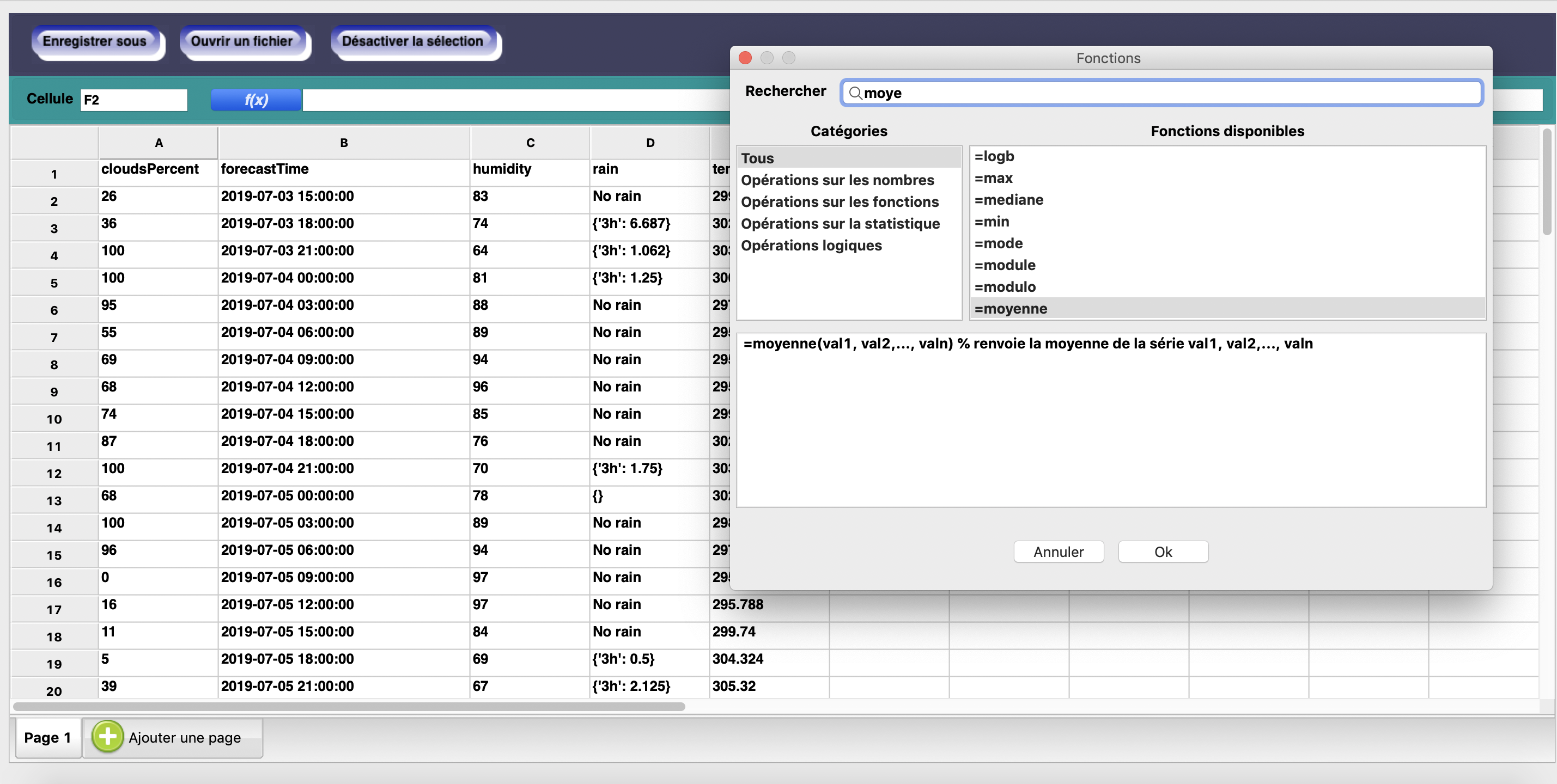Cancel the dialog with Annuler
Viewport: 1557px width, 784px height.
tap(1059, 552)
